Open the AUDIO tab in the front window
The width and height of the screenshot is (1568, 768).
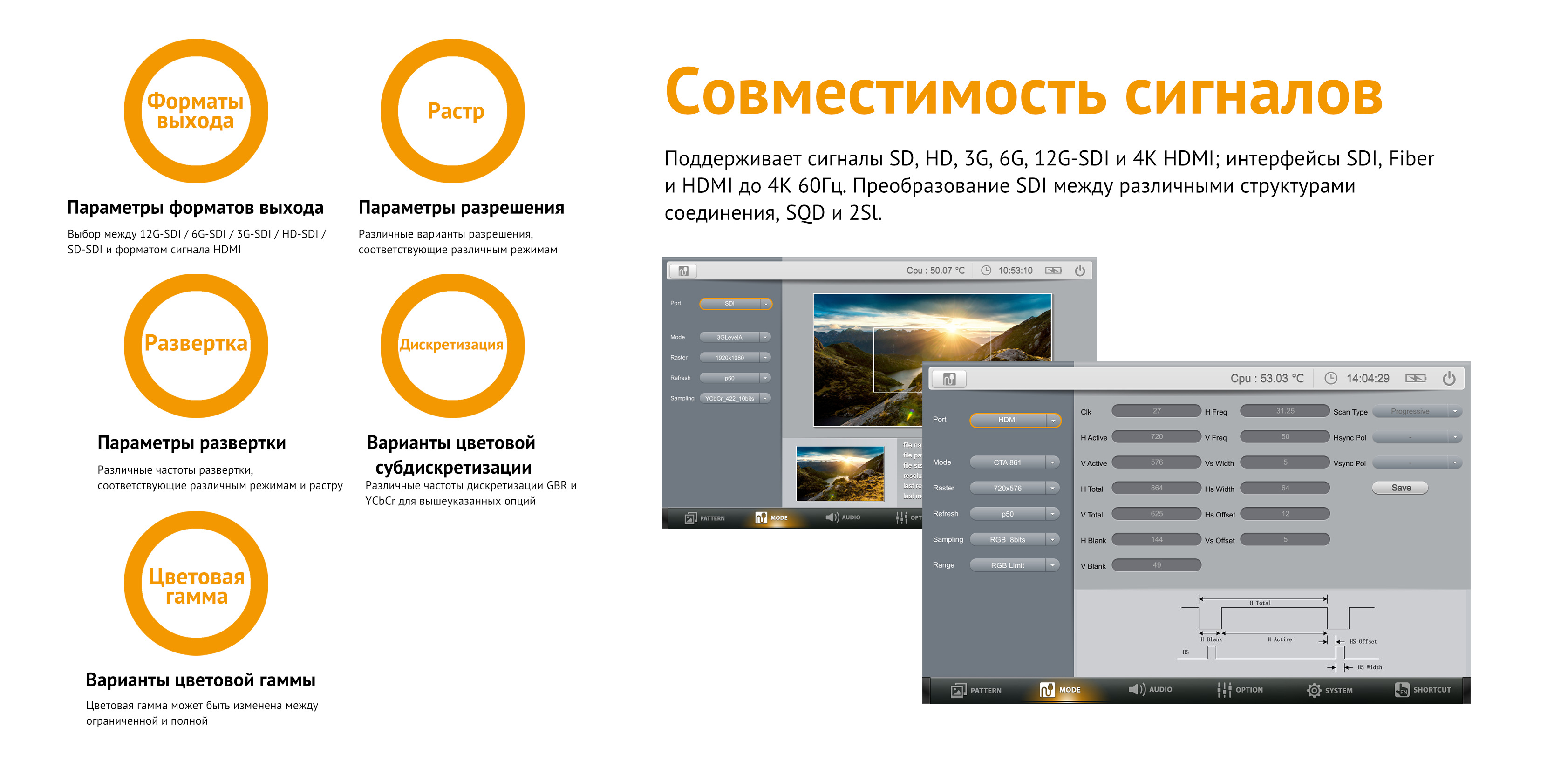(1150, 689)
